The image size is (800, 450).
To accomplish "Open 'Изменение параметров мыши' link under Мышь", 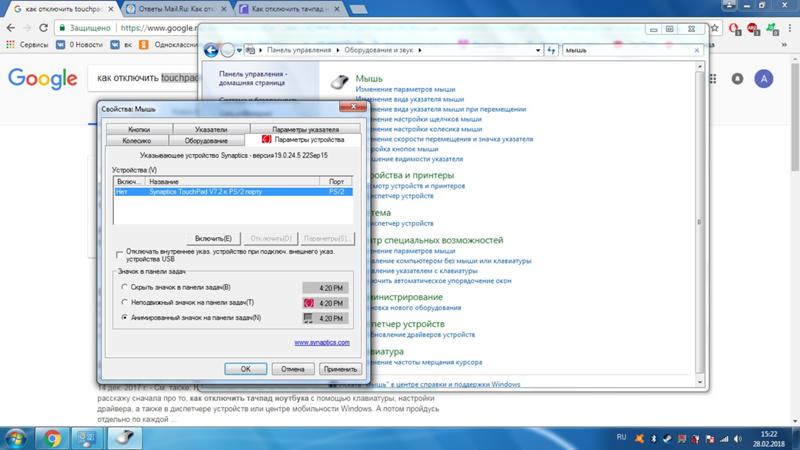I will pos(405,89).
